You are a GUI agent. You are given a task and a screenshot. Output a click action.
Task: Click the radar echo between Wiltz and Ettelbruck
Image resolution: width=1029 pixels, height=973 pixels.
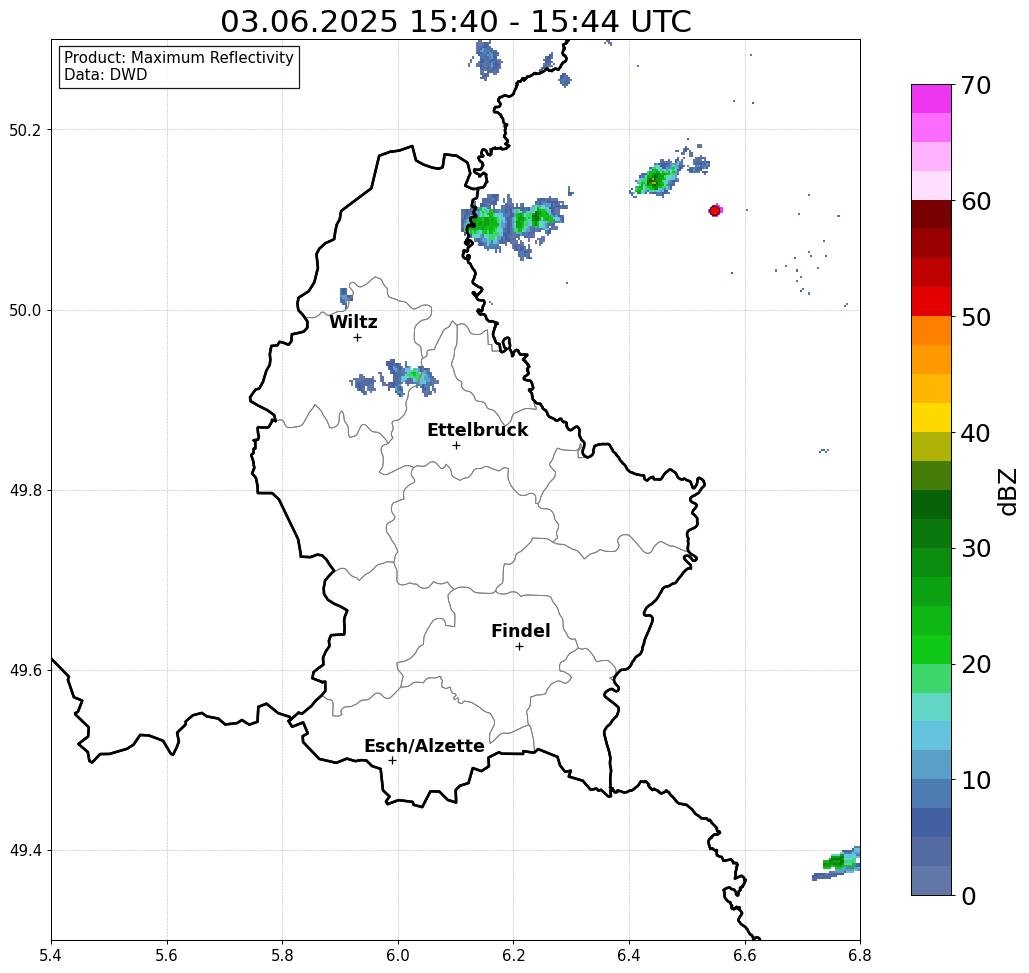[410, 377]
